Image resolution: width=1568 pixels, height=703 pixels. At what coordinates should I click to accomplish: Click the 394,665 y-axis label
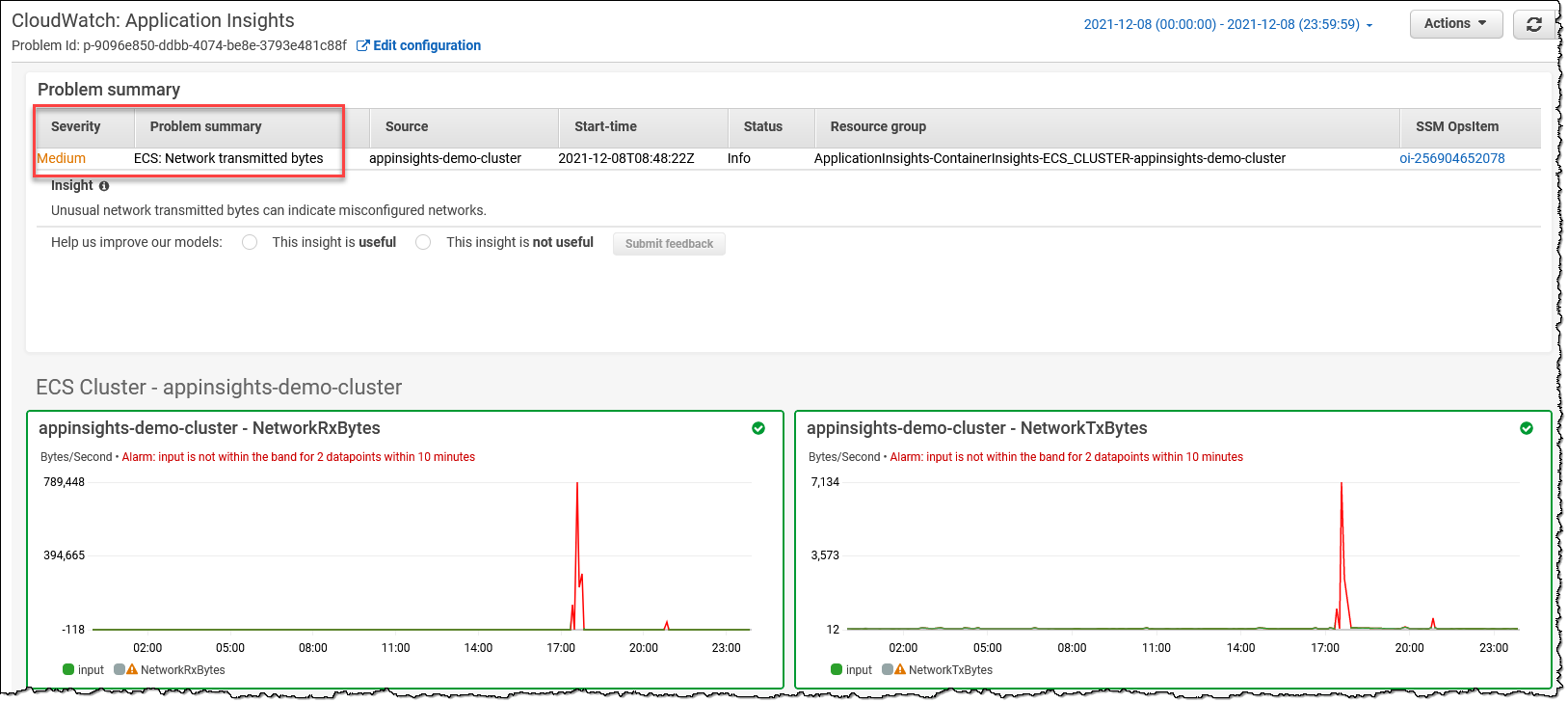[64, 555]
